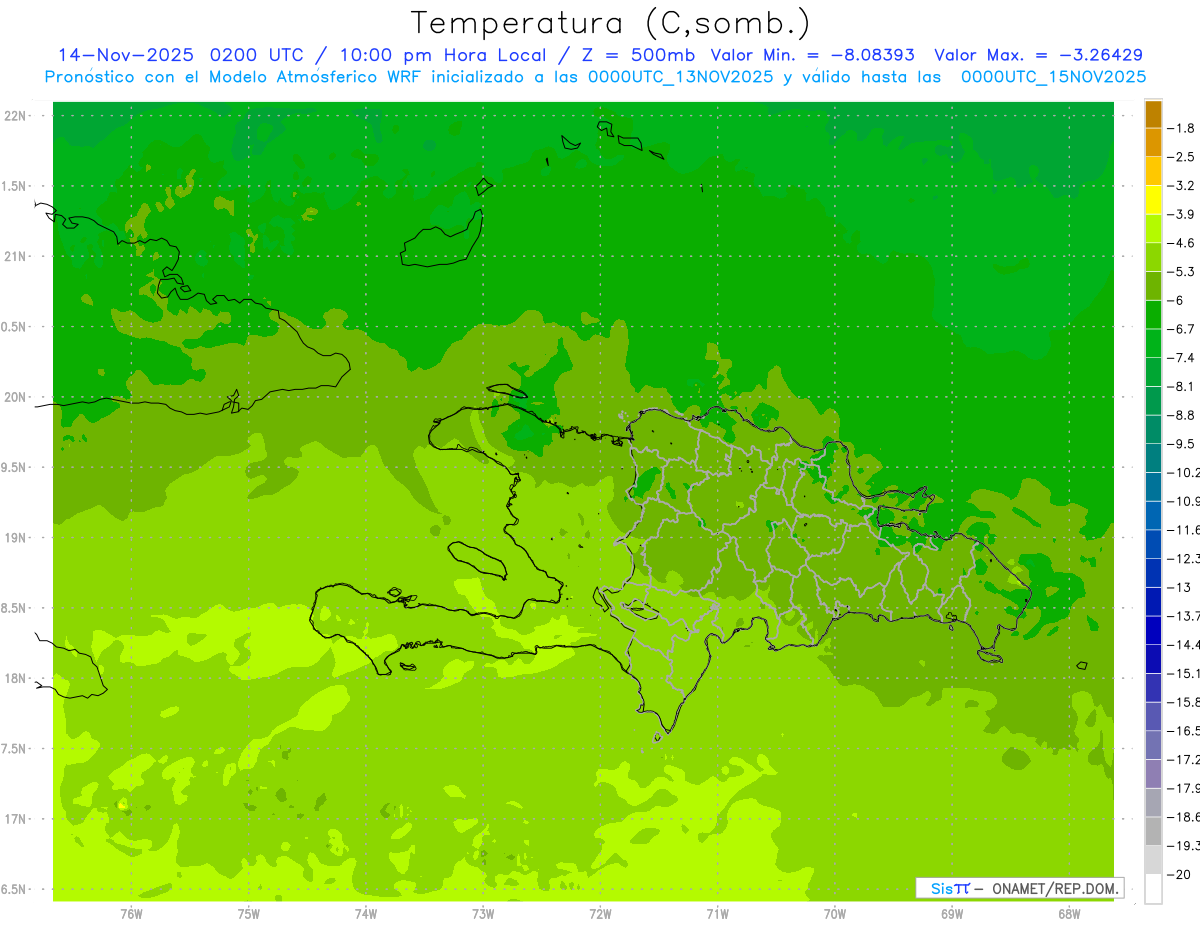Click the '1.5N' latitude axis label
This screenshot has height=927, width=1200.
tap(16, 187)
